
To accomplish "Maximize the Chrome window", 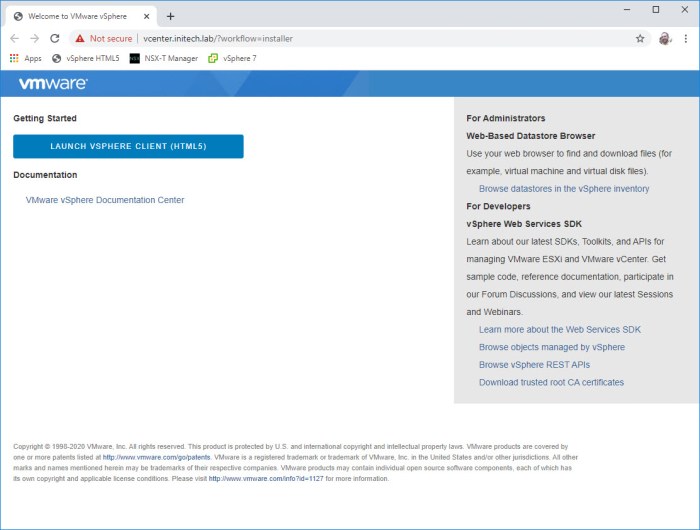I will pyautogui.click(x=655, y=9).
